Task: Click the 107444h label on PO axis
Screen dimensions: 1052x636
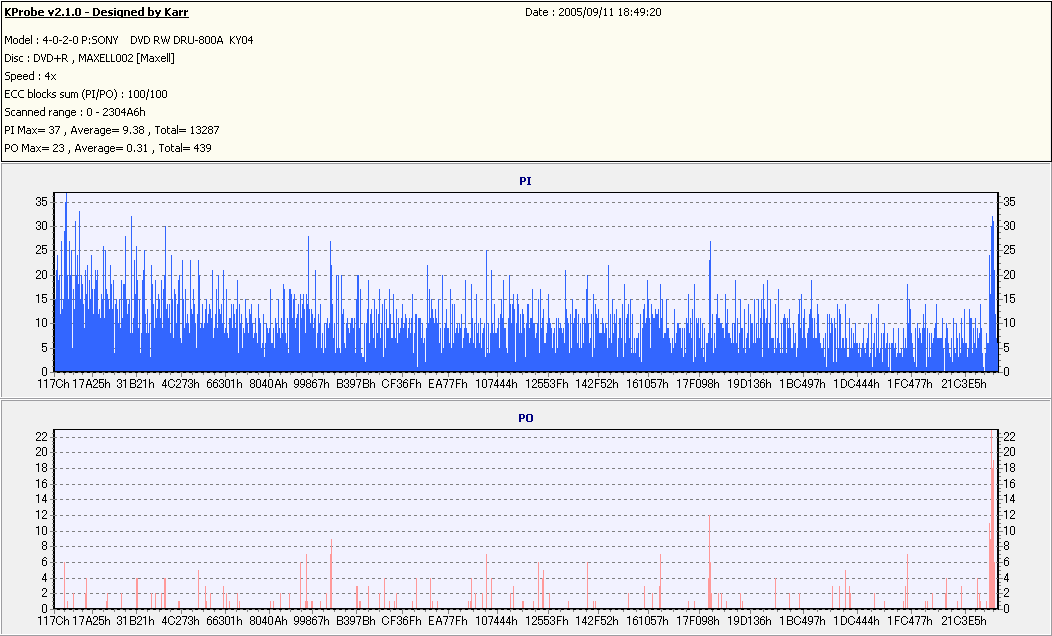Action: tap(496, 621)
